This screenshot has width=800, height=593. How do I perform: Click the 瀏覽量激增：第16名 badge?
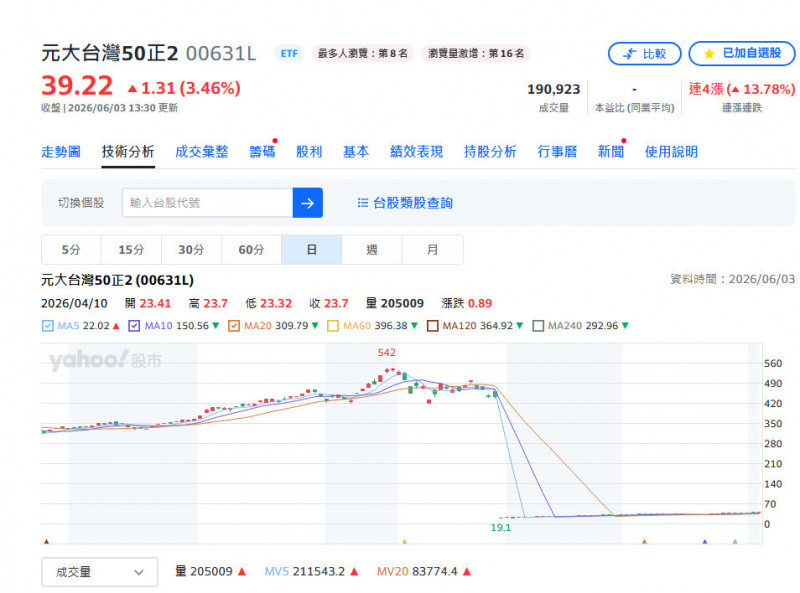click(x=476, y=53)
